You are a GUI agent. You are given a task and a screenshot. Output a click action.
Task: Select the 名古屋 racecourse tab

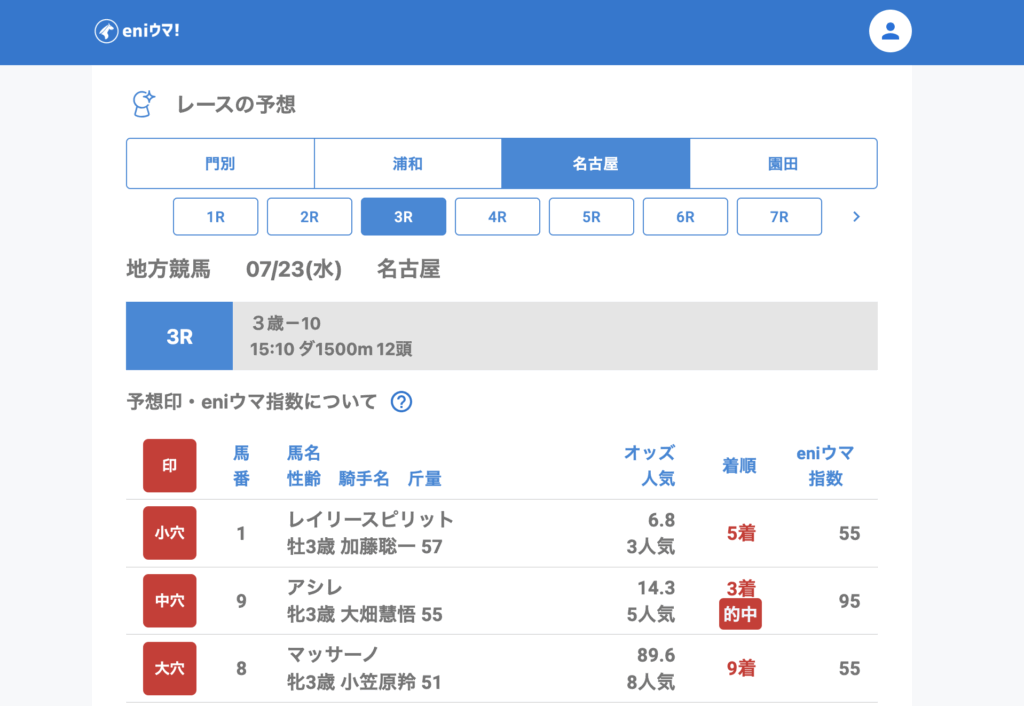(x=595, y=164)
